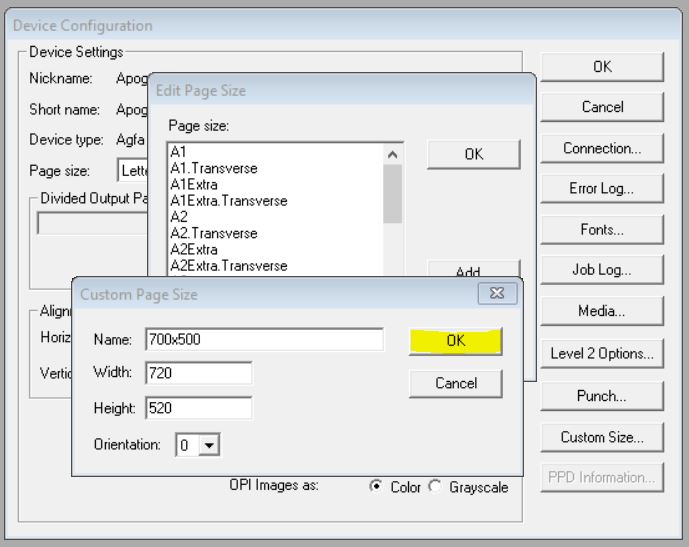Confirm custom page size with OK
689x547 pixels.
coord(456,341)
